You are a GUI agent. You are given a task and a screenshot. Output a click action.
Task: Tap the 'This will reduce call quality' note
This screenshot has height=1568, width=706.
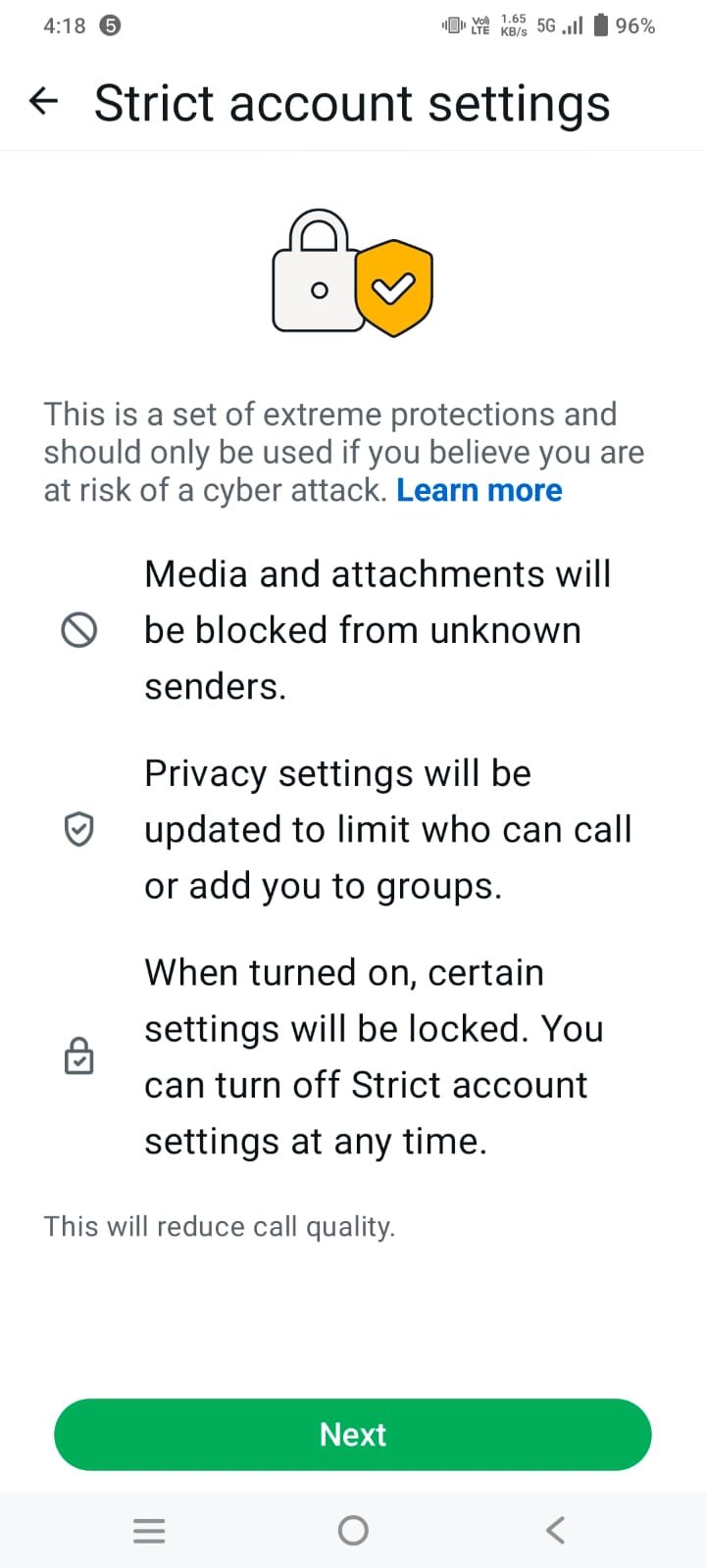tap(220, 1226)
